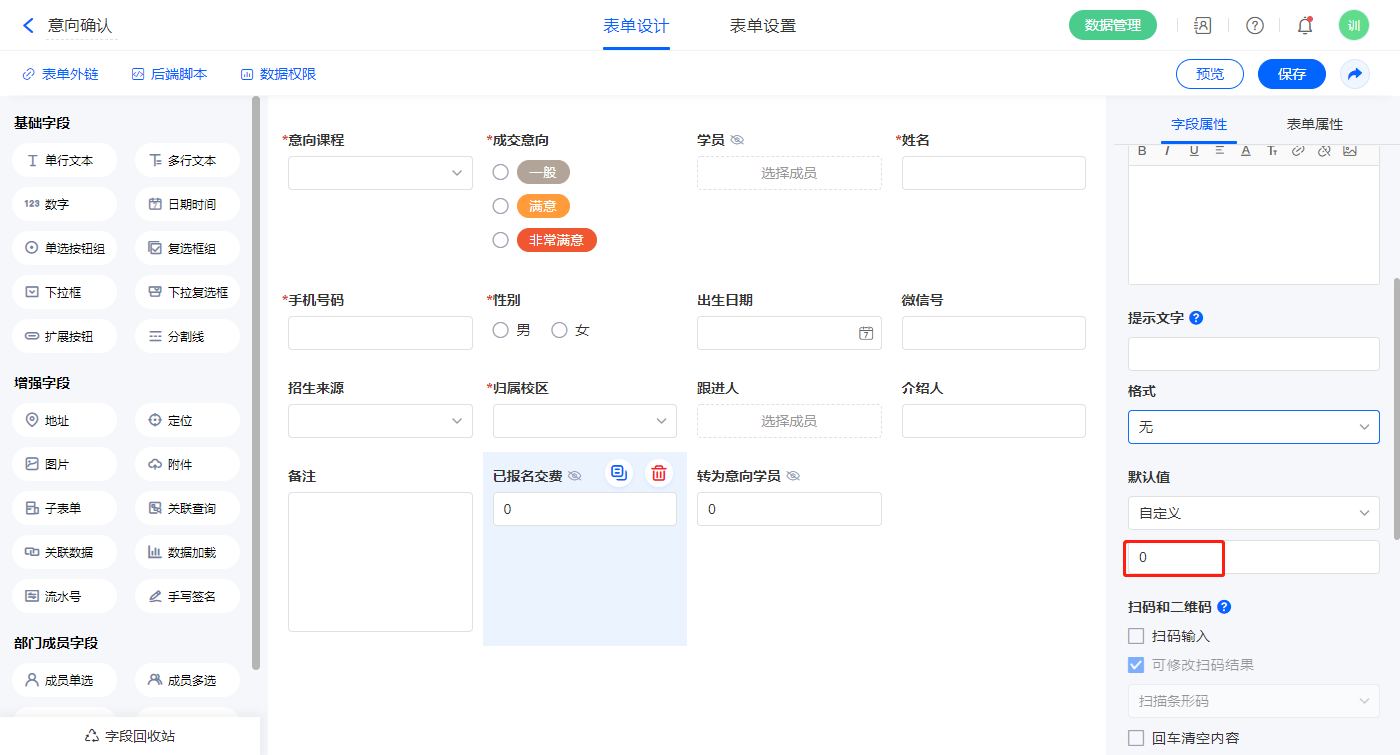Open the 格式 dropdown showing 无
The width and height of the screenshot is (1400, 755).
[1253, 427]
